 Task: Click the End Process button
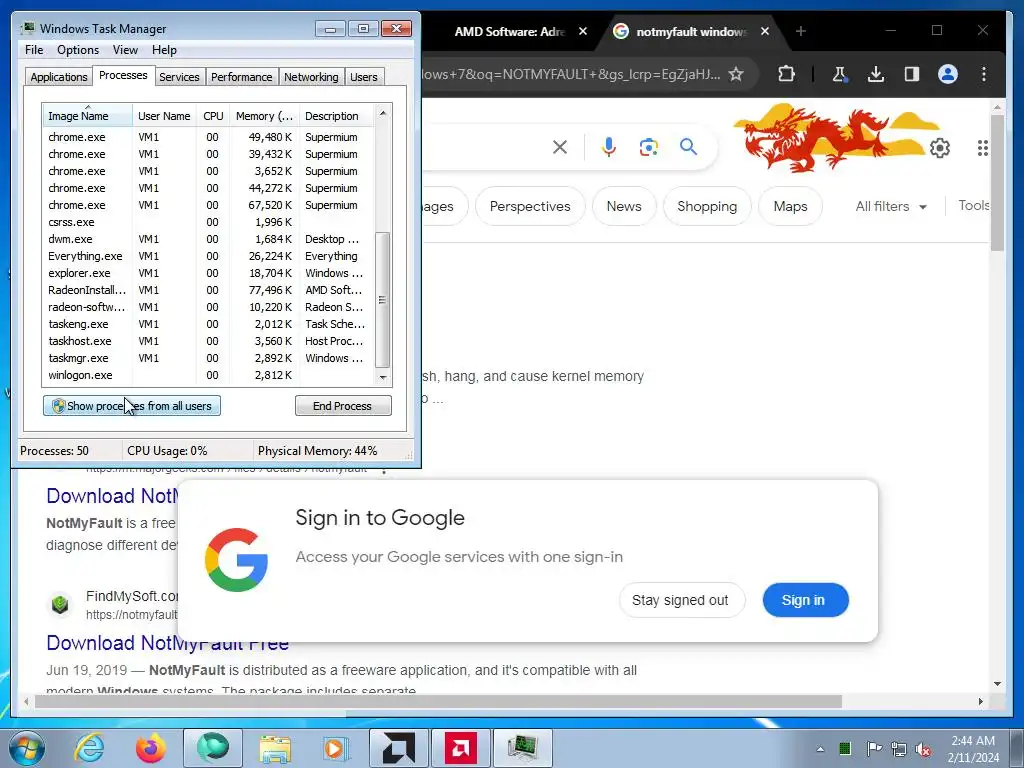[343, 406]
